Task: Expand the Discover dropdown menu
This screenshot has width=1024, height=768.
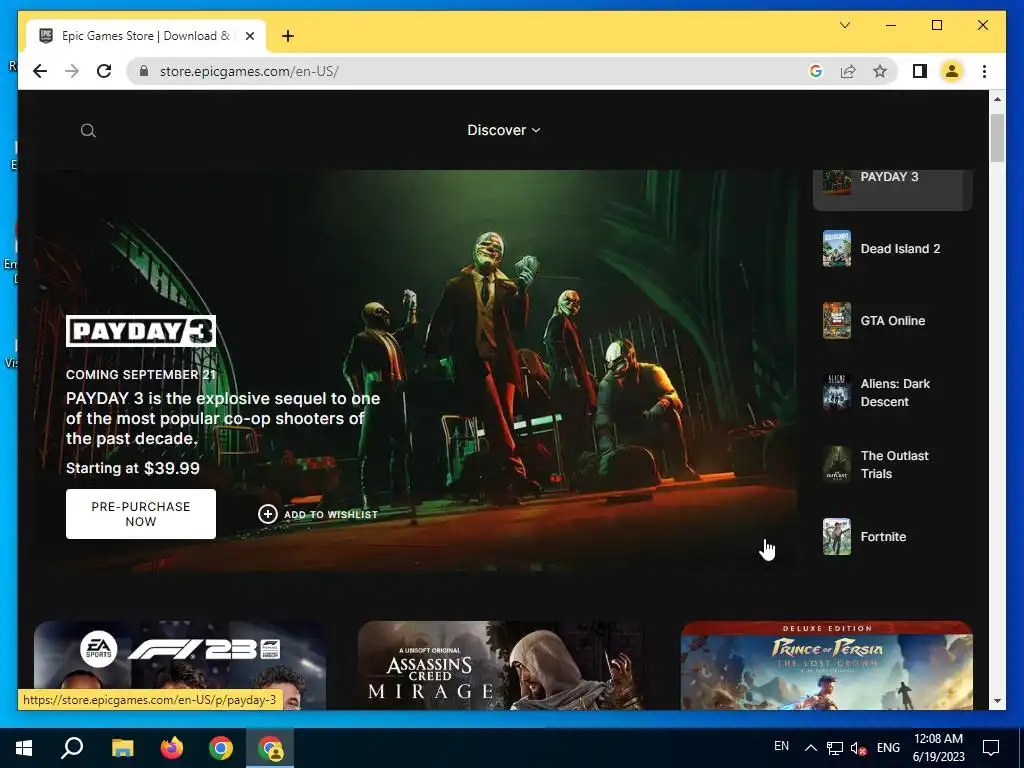Action: [504, 130]
